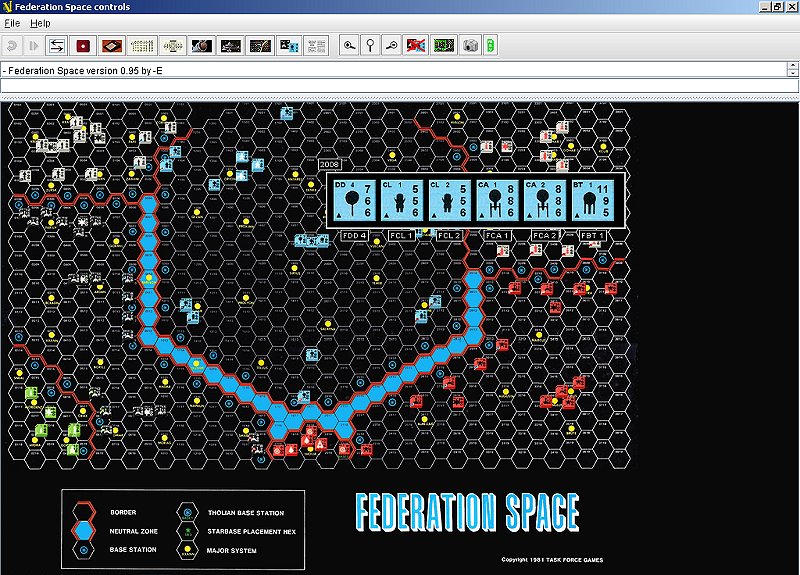800x575 pixels.
Task: Select the CL 1 cruiser counter
Action: (x=402, y=201)
